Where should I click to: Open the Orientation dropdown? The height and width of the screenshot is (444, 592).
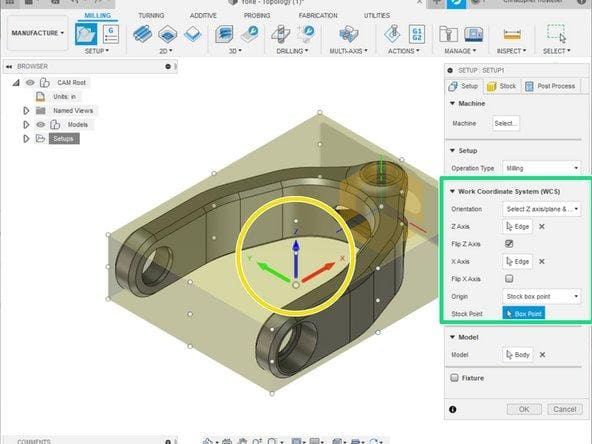click(541, 209)
